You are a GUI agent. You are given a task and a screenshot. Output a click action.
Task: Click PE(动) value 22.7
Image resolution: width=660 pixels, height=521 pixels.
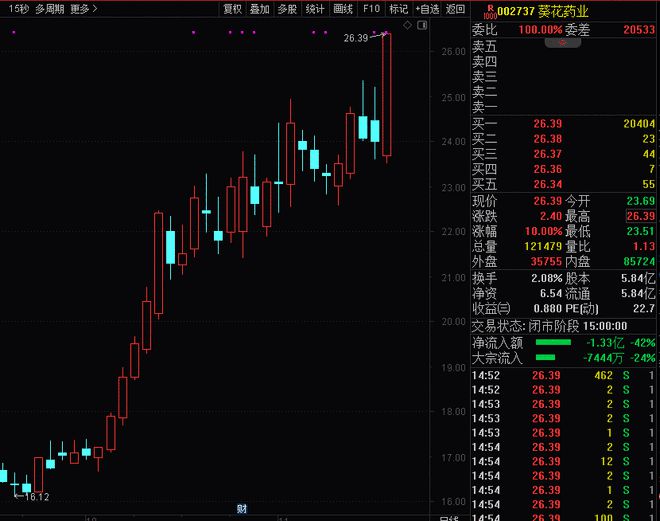644,308
